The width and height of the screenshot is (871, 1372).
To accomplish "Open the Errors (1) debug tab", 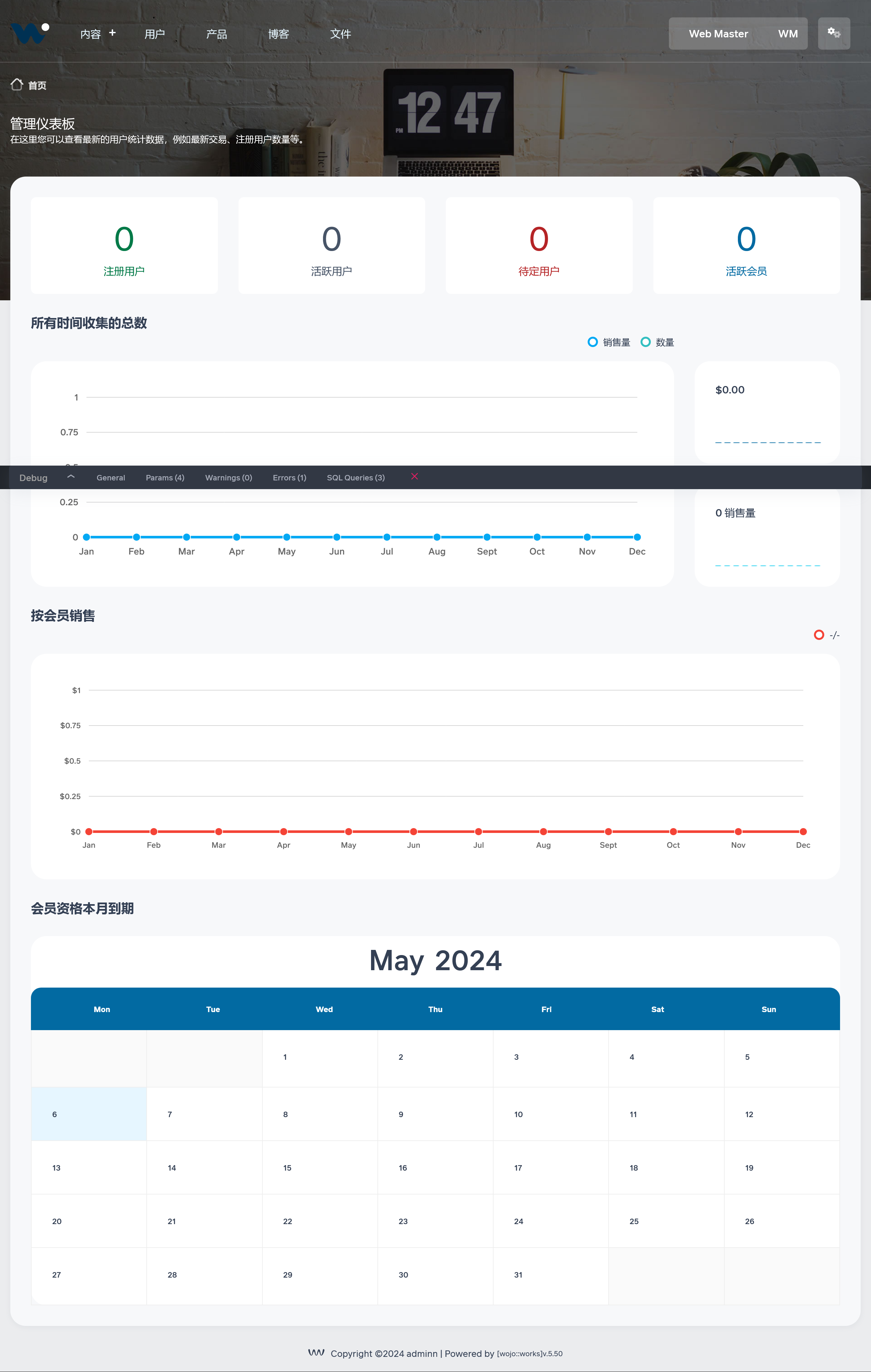I will click(289, 478).
